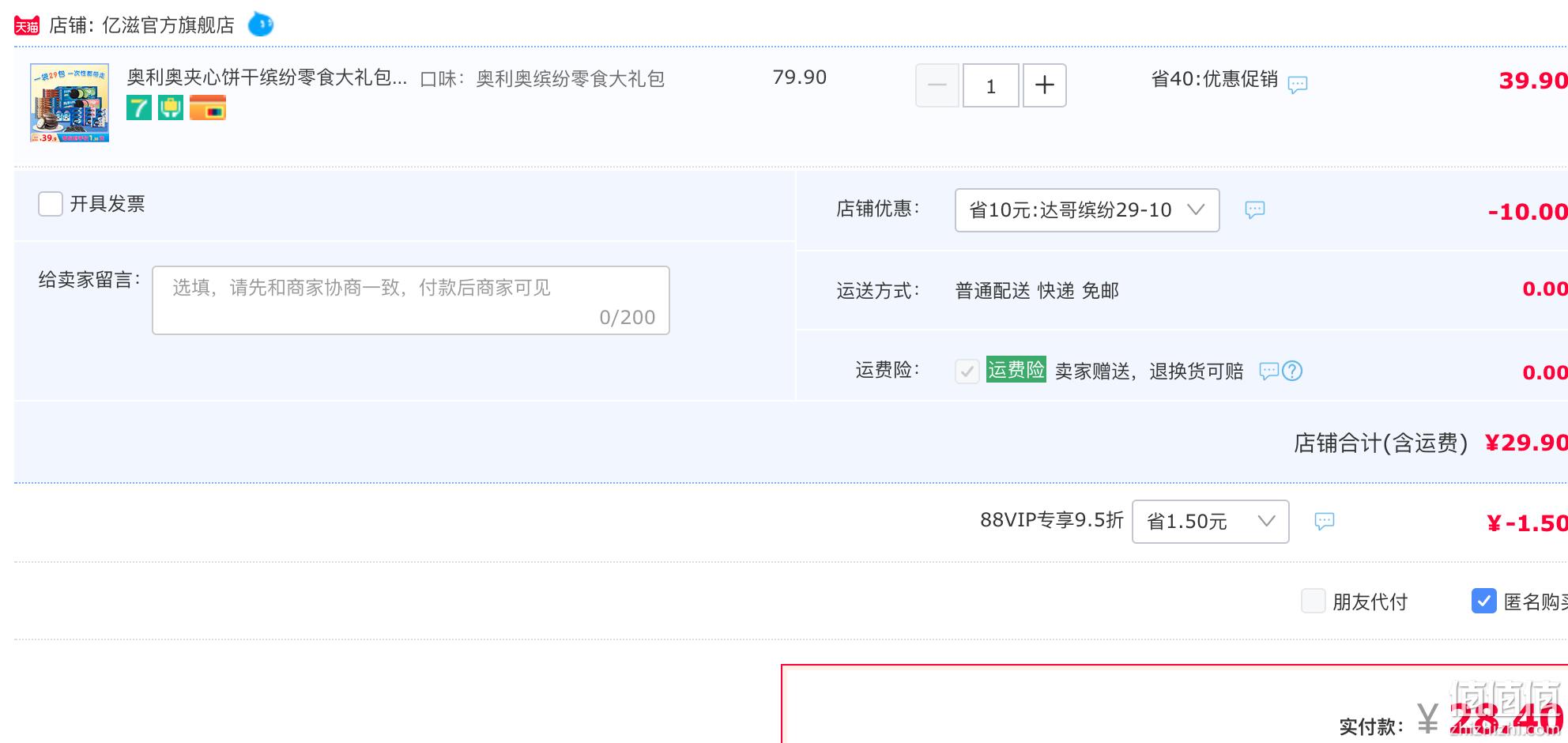This screenshot has height=743, width=1568.
Task: Show the comment bubble icon next to 省40:优惠促销
Action: click(1298, 85)
